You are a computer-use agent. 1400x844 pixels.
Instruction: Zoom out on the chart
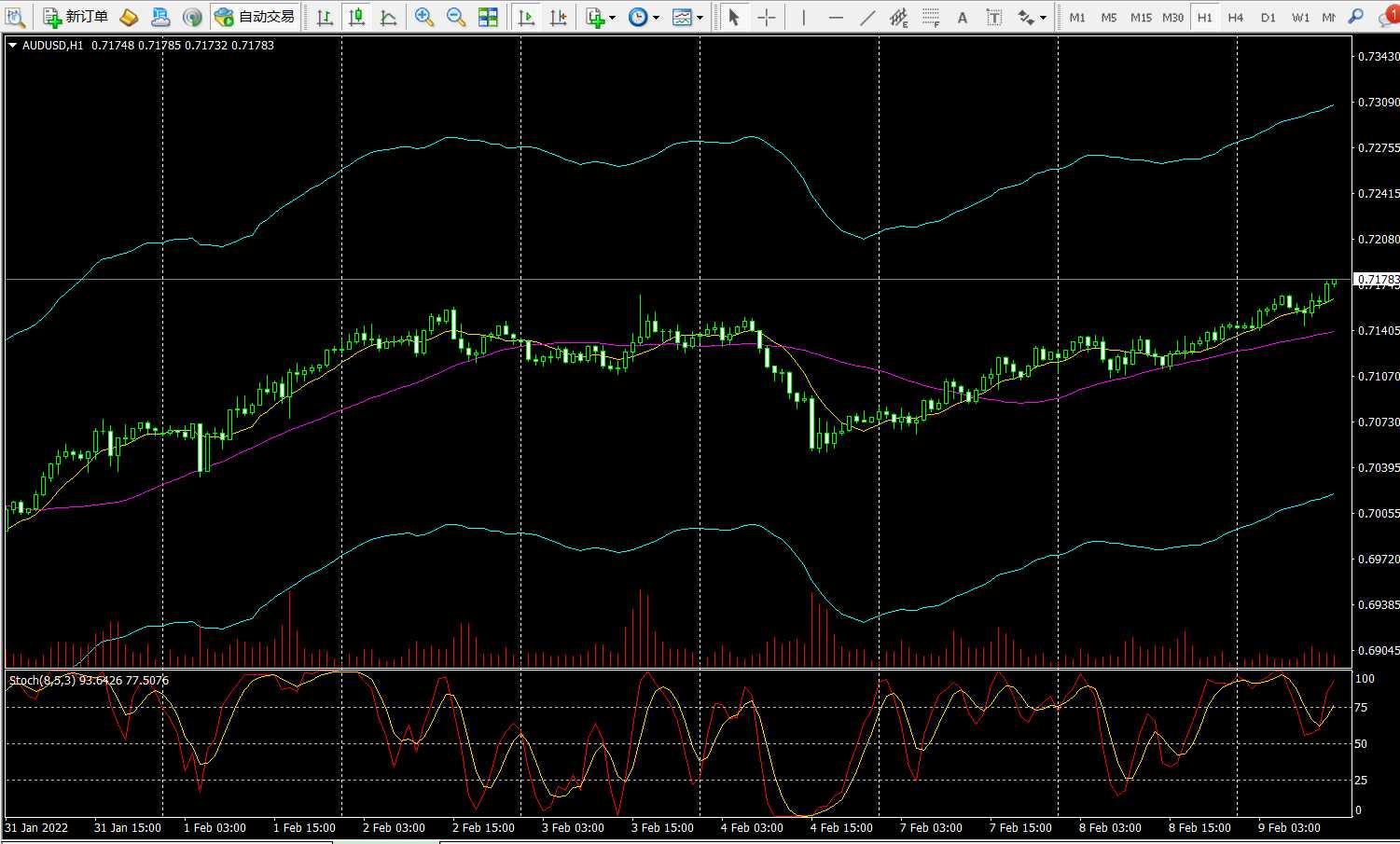(x=456, y=17)
